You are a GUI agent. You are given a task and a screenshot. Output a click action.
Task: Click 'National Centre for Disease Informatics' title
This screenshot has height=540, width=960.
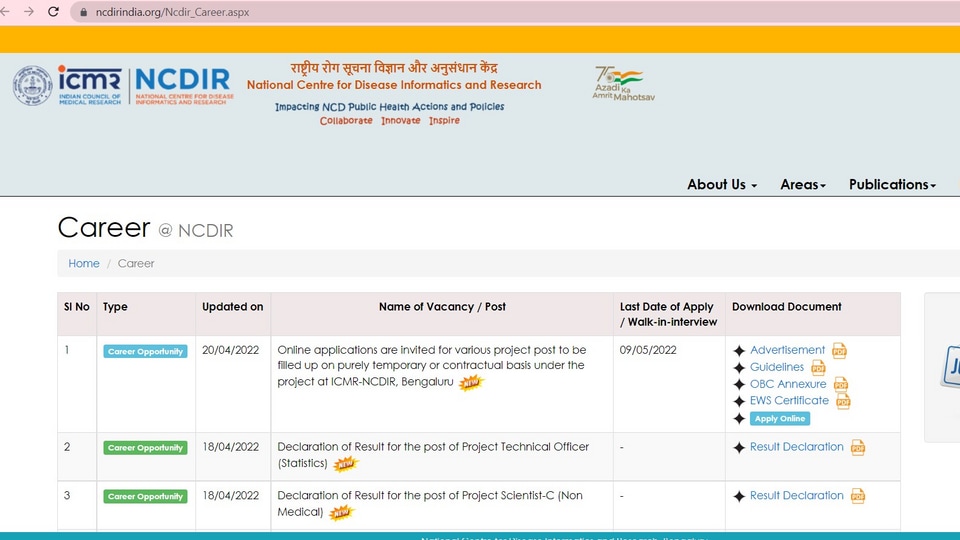tap(394, 85)
